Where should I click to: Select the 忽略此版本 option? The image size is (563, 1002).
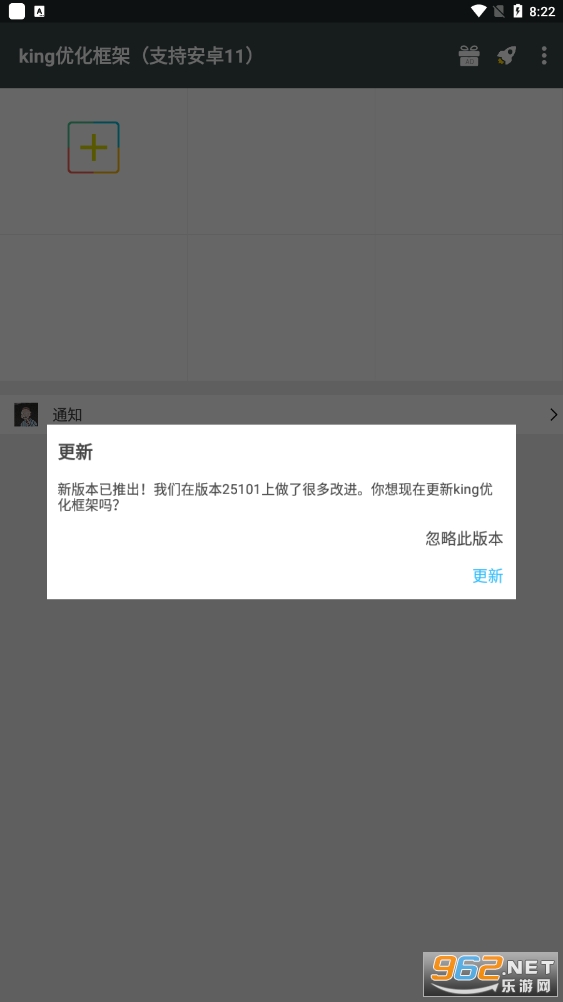465,539
